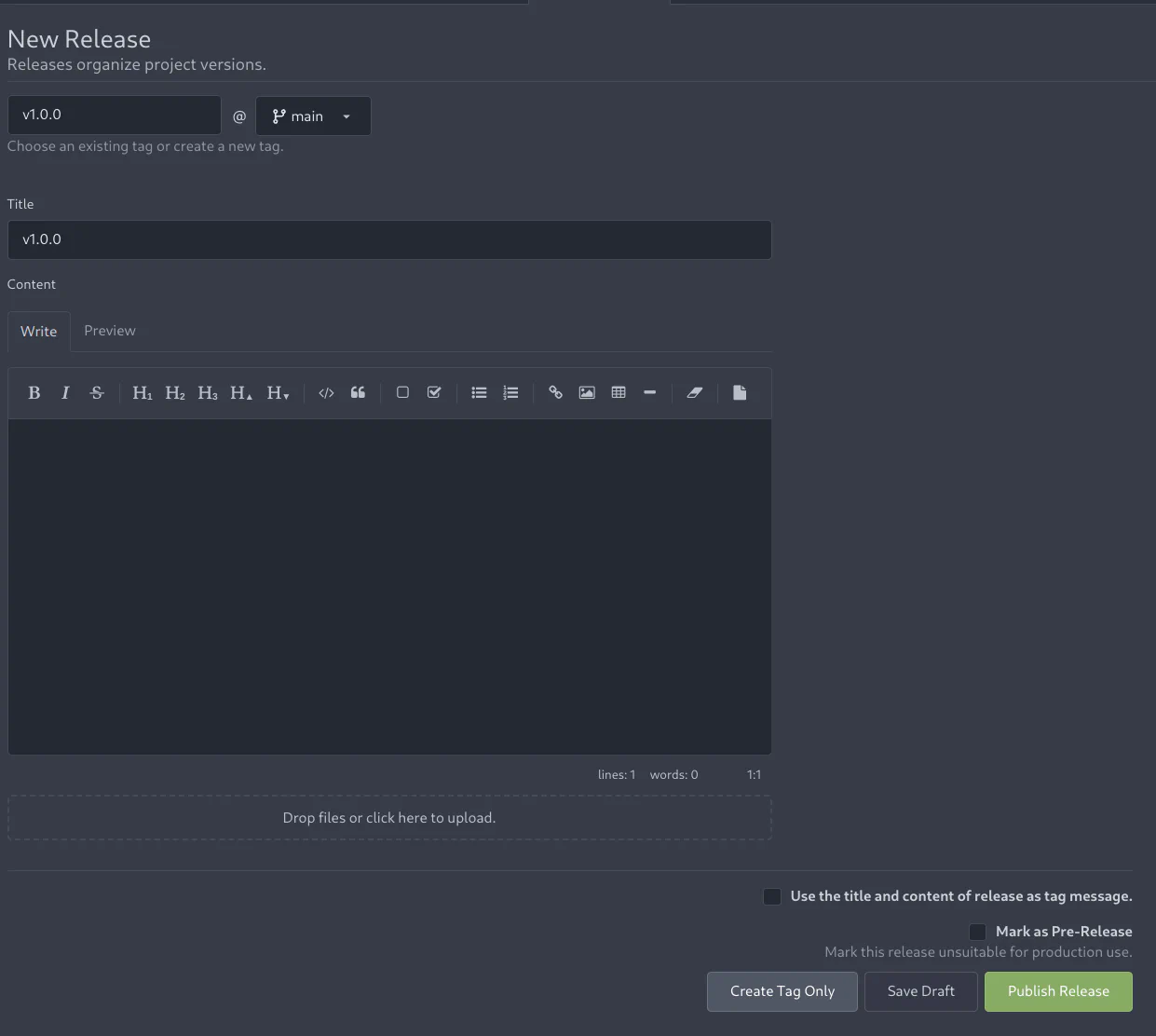Screen dimensions: 1156x1036
Task: Apply strikethrough formatting
Action: pyautogui.click(x=97, y=393)
